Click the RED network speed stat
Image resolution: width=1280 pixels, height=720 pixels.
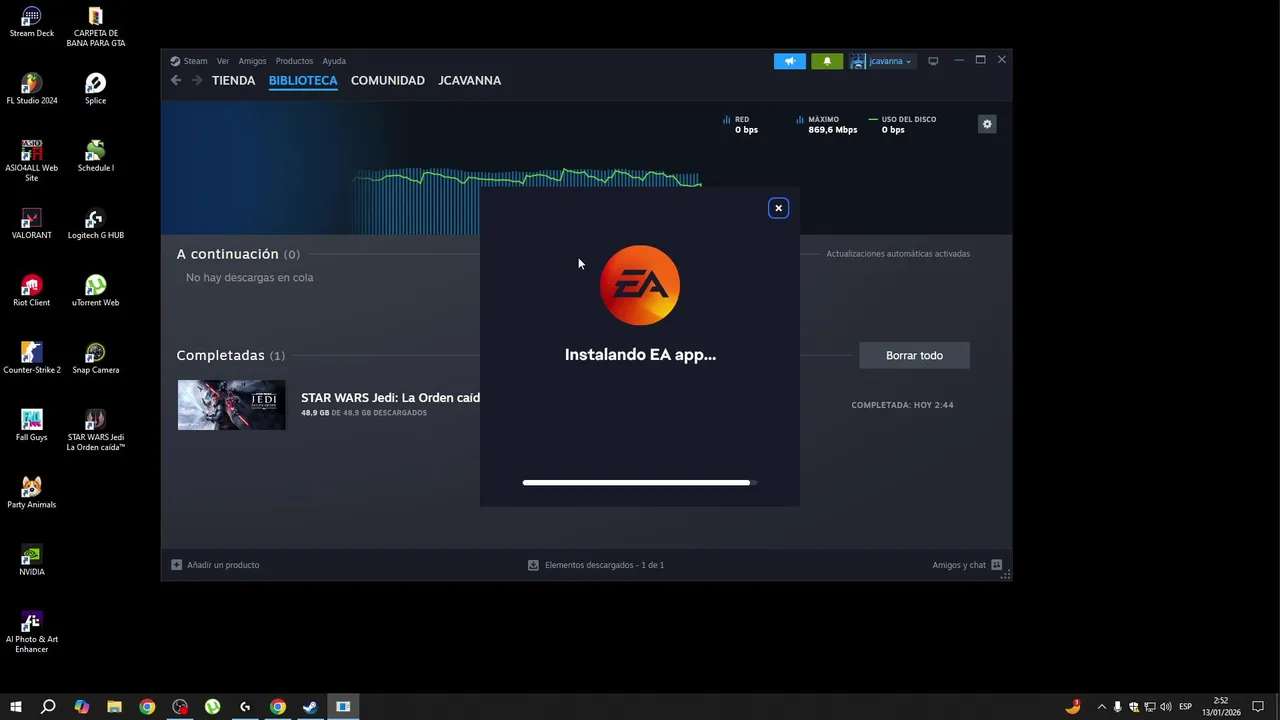[x=741, y=125]
